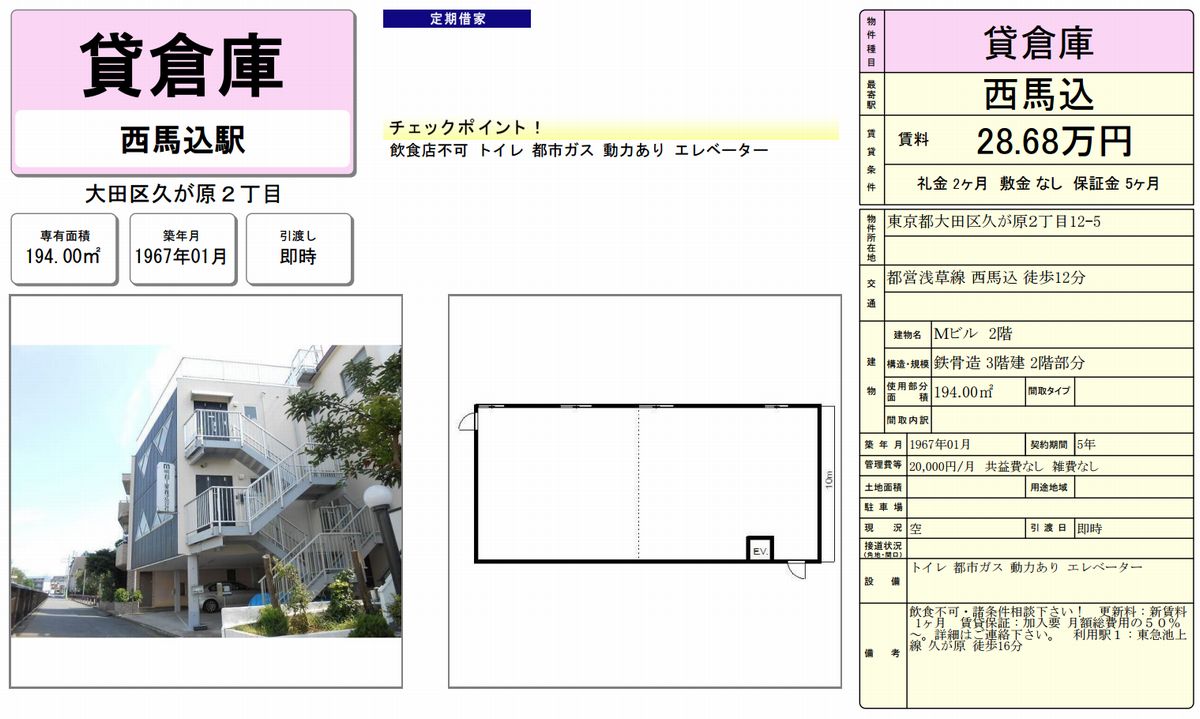Click the blue 定期借家 banner
This screenshot has width=1200, height=719.
click(x=456, y=19)
